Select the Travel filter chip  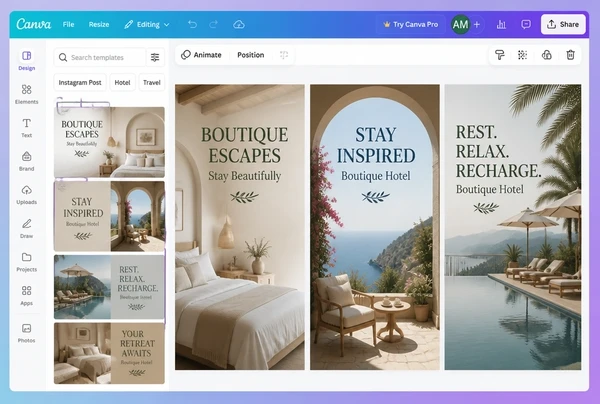(x=152, y=83)
